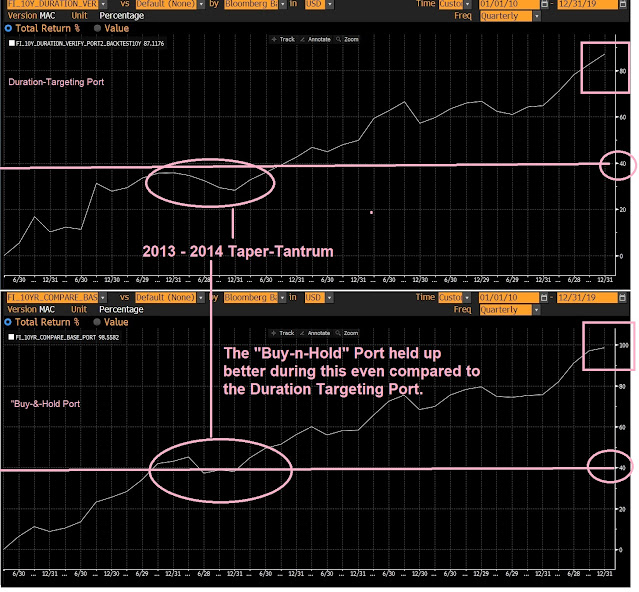Click bottom chart USD currency field
The image size is (639, 592).
click(x=315, y=298)
